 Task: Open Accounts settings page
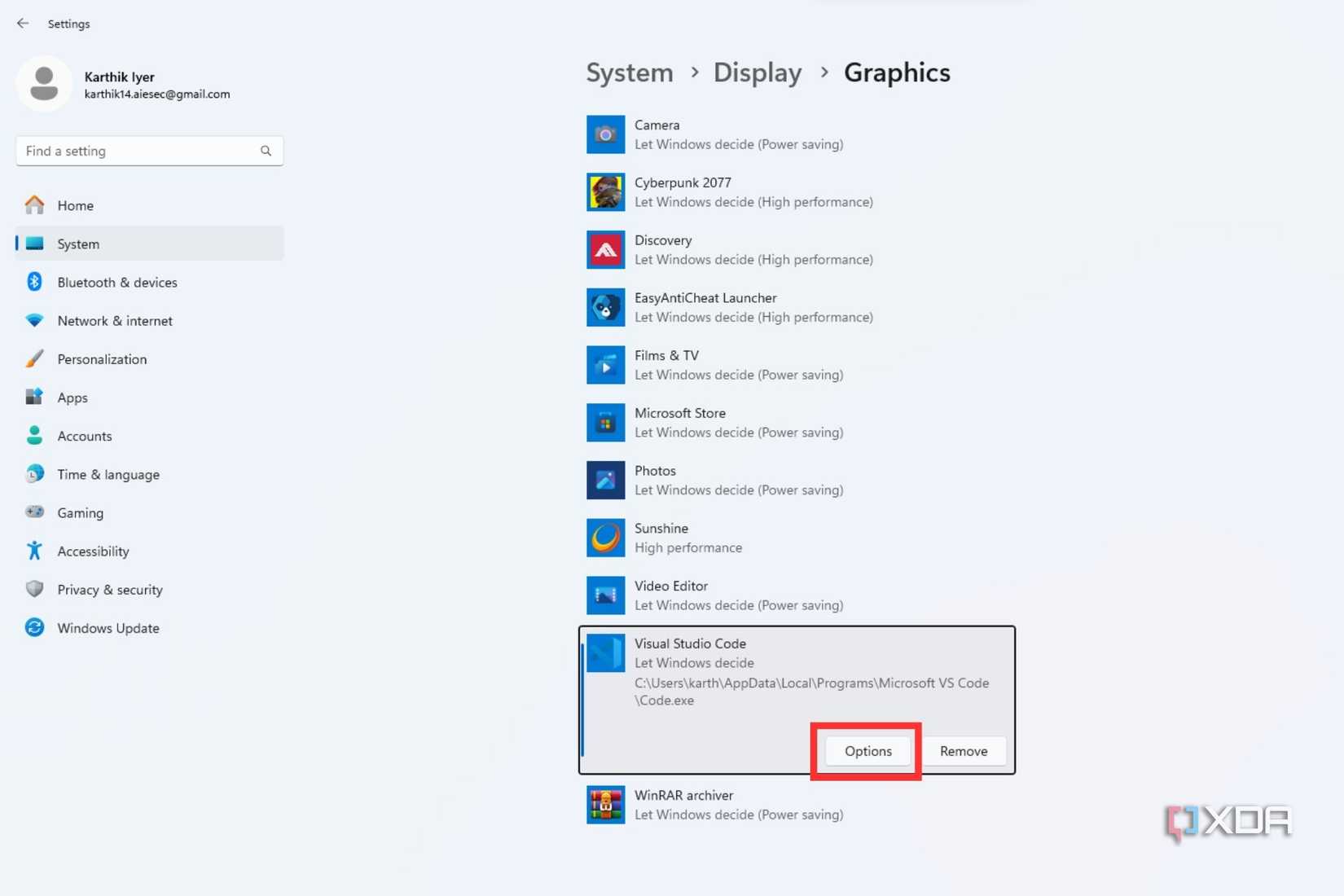[x=149, y=435]
